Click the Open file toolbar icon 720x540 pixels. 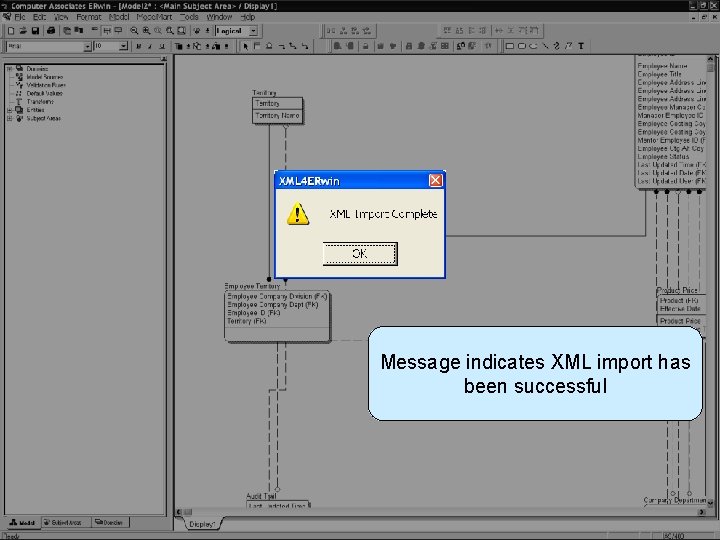tap(23, 31)
